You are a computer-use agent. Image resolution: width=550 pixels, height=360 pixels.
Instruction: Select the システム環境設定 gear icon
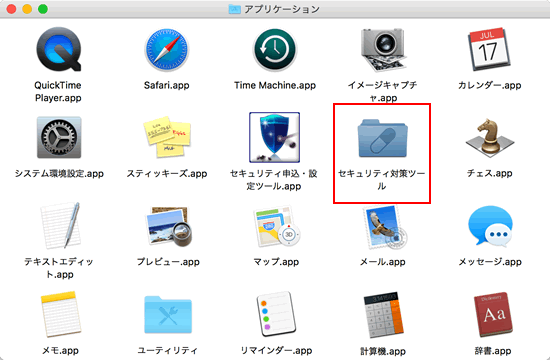(x=59, y=137)
